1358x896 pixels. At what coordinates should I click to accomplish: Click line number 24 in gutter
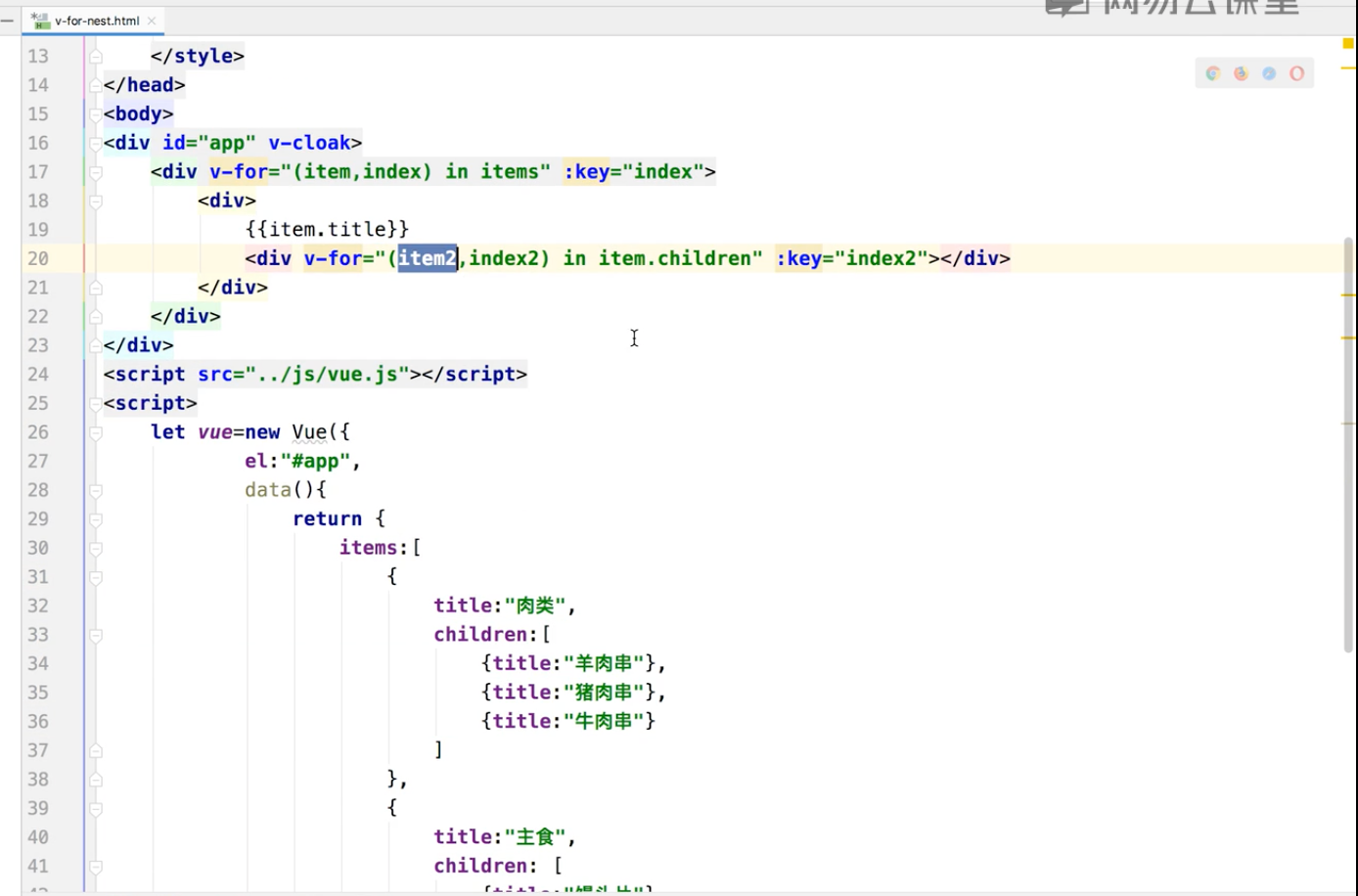[x=38, y=374]
